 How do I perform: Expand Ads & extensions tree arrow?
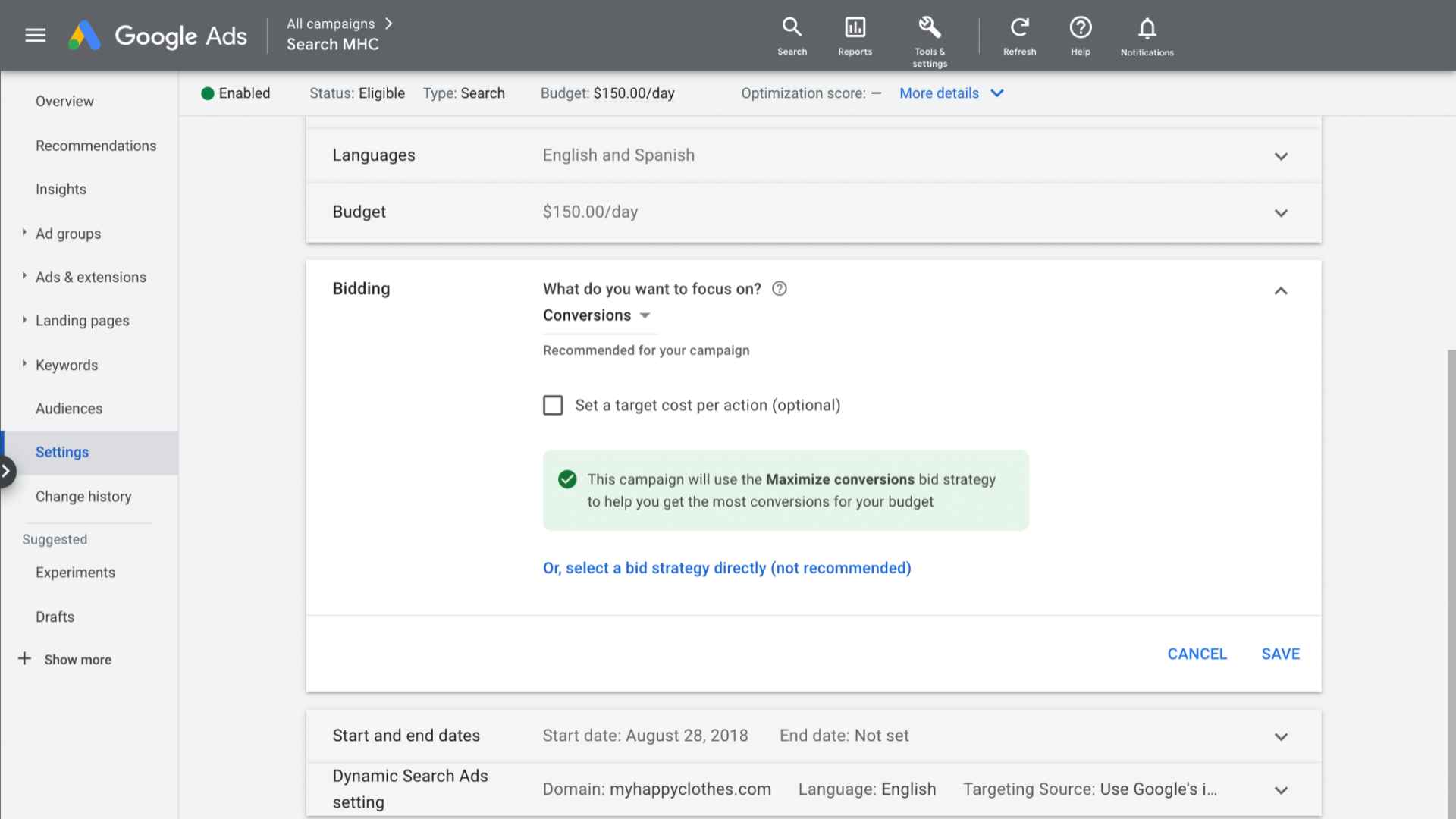pyautogui.click(x=24, y=275)
